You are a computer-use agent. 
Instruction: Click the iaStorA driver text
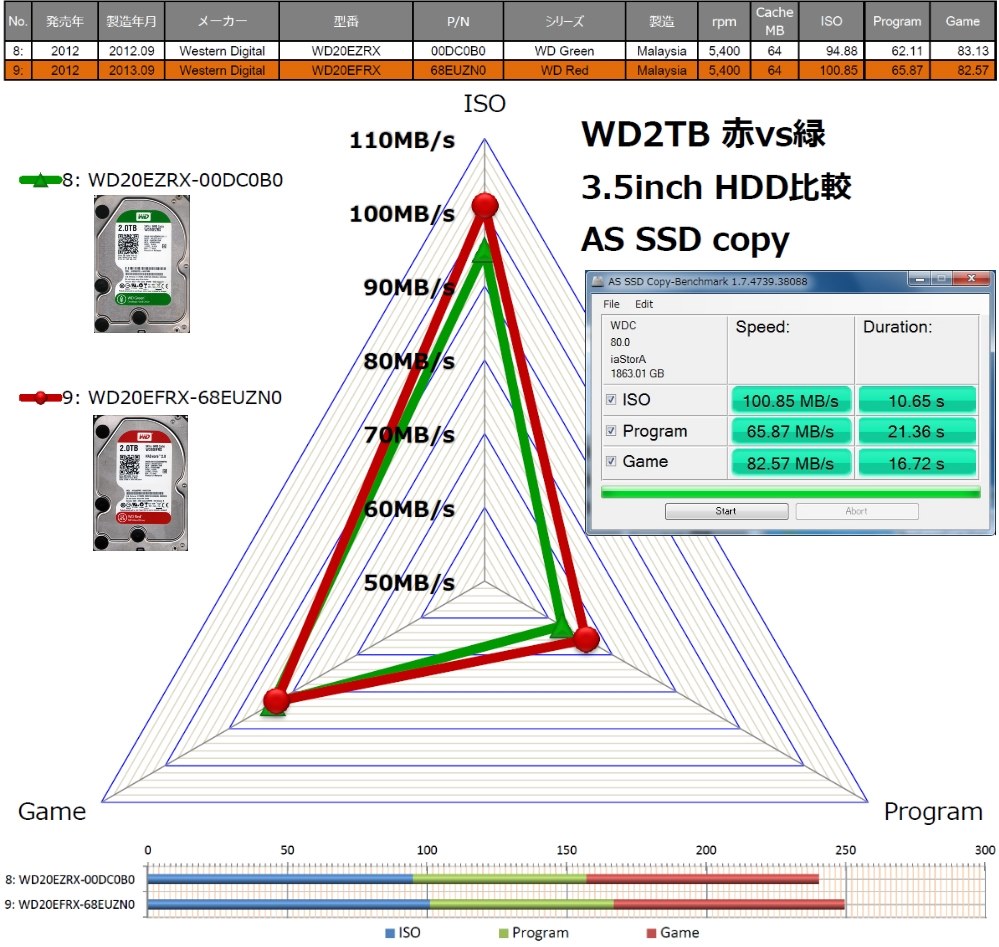pyautogui.click(x=628, y=359)
